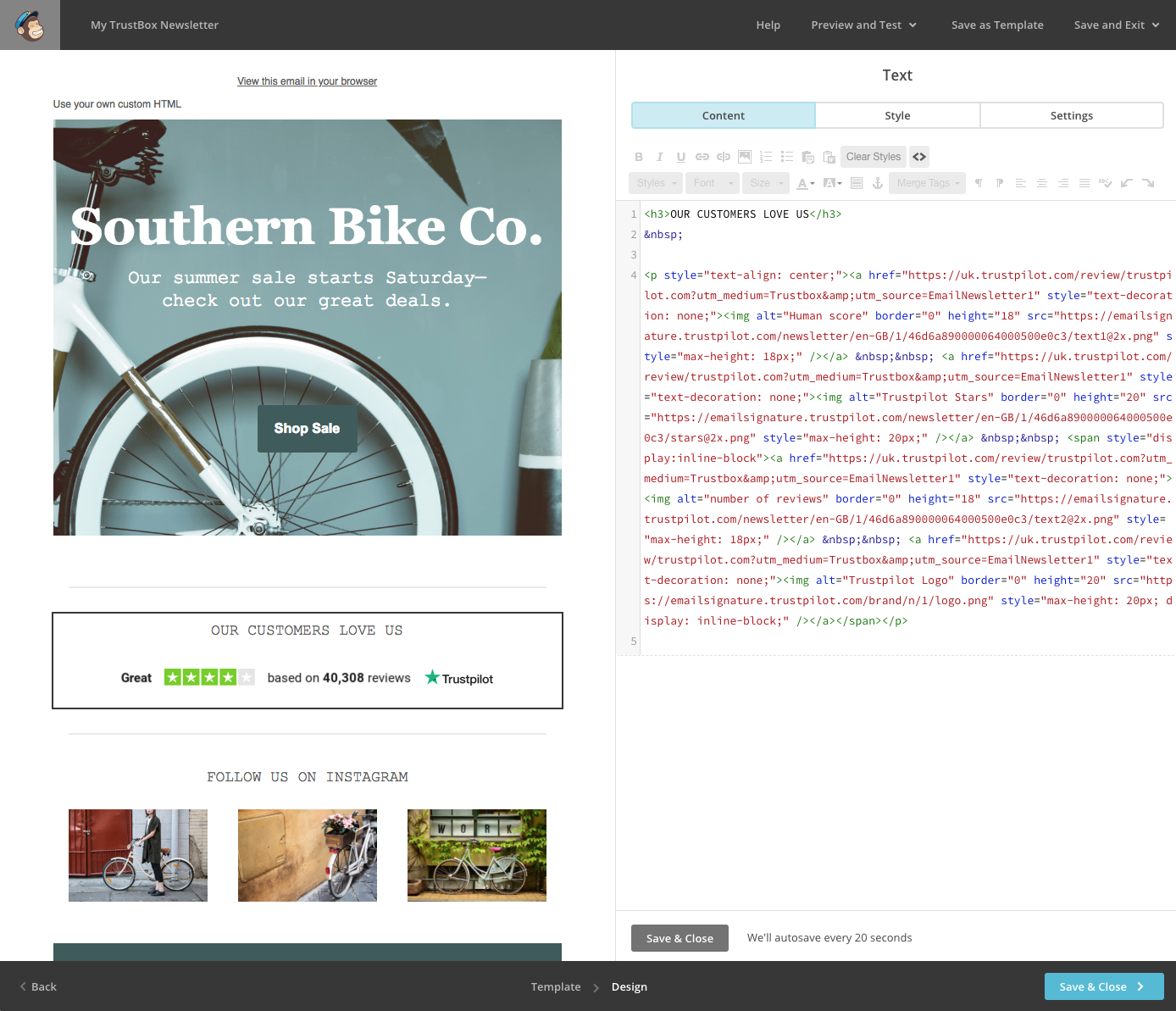Viewport: 1176px width, 1011px height.
Task: Insert a bulleted list
Action: pos(787,157)
